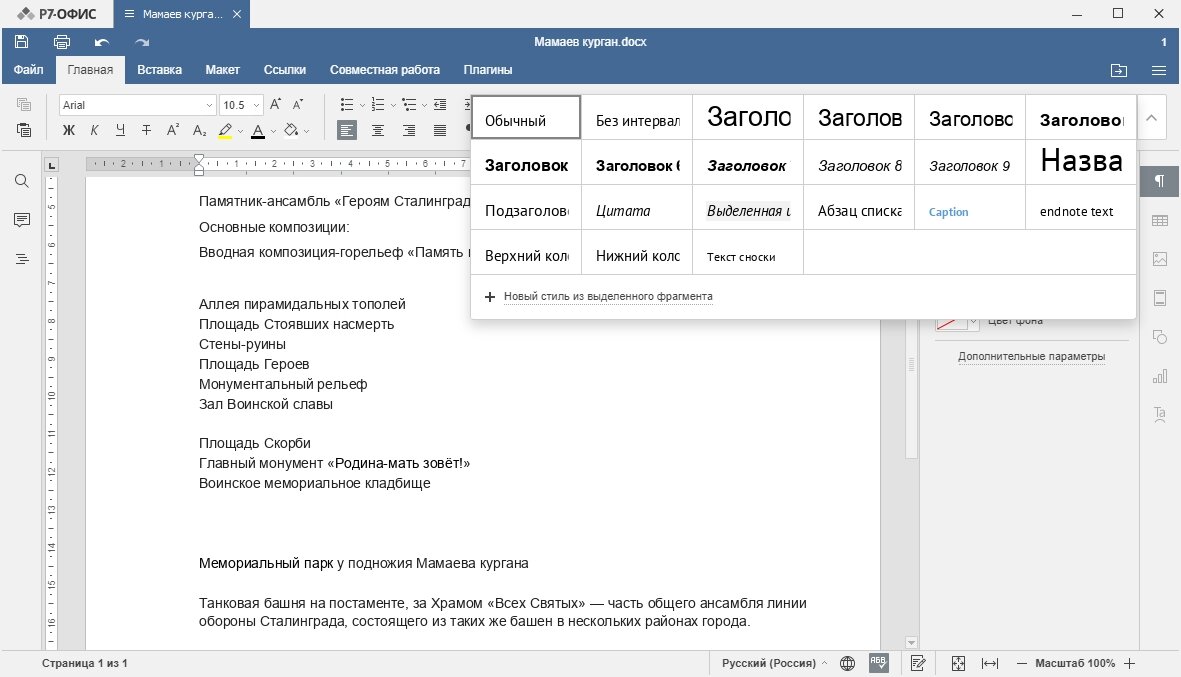
Task: Click the Paste icon
Action: 23,130
